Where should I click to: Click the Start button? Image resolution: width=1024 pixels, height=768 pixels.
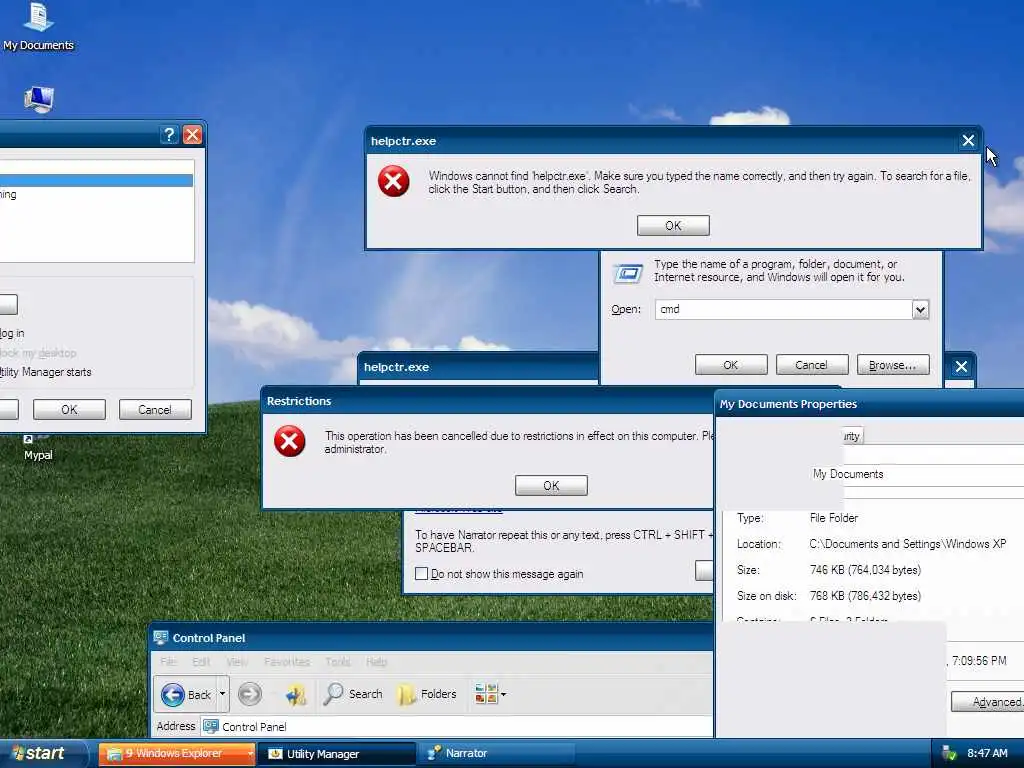[x=42, y=754]
